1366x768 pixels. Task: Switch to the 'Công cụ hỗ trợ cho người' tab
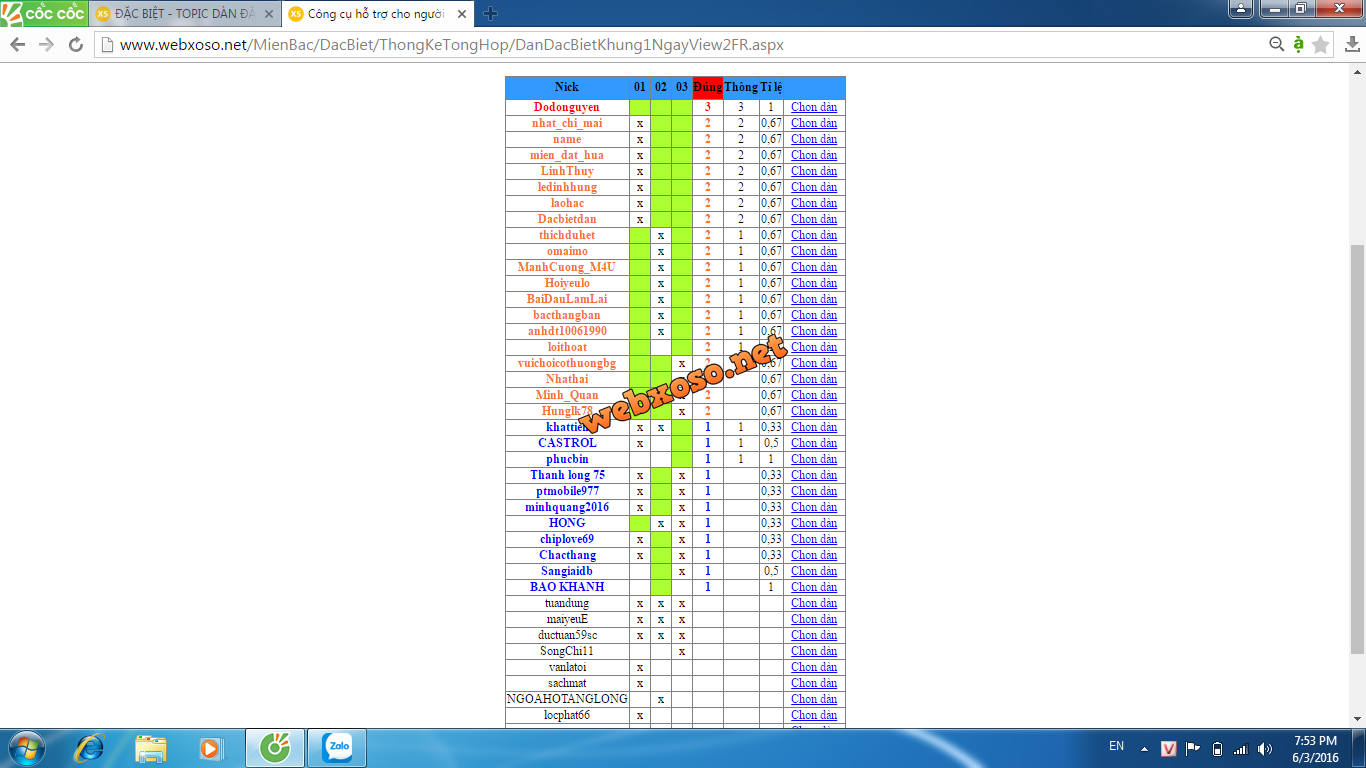(378, 14)
